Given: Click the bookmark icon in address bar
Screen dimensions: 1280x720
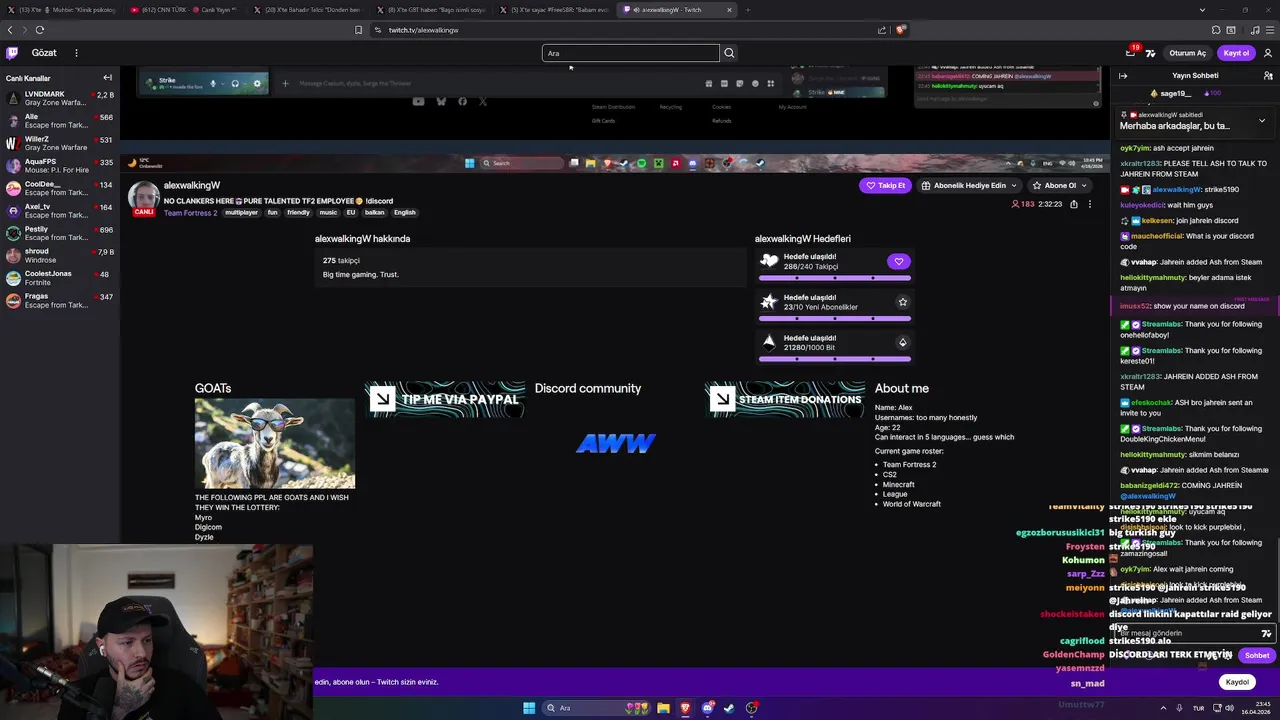Looking at the screenshot, I should coord(359,30).
